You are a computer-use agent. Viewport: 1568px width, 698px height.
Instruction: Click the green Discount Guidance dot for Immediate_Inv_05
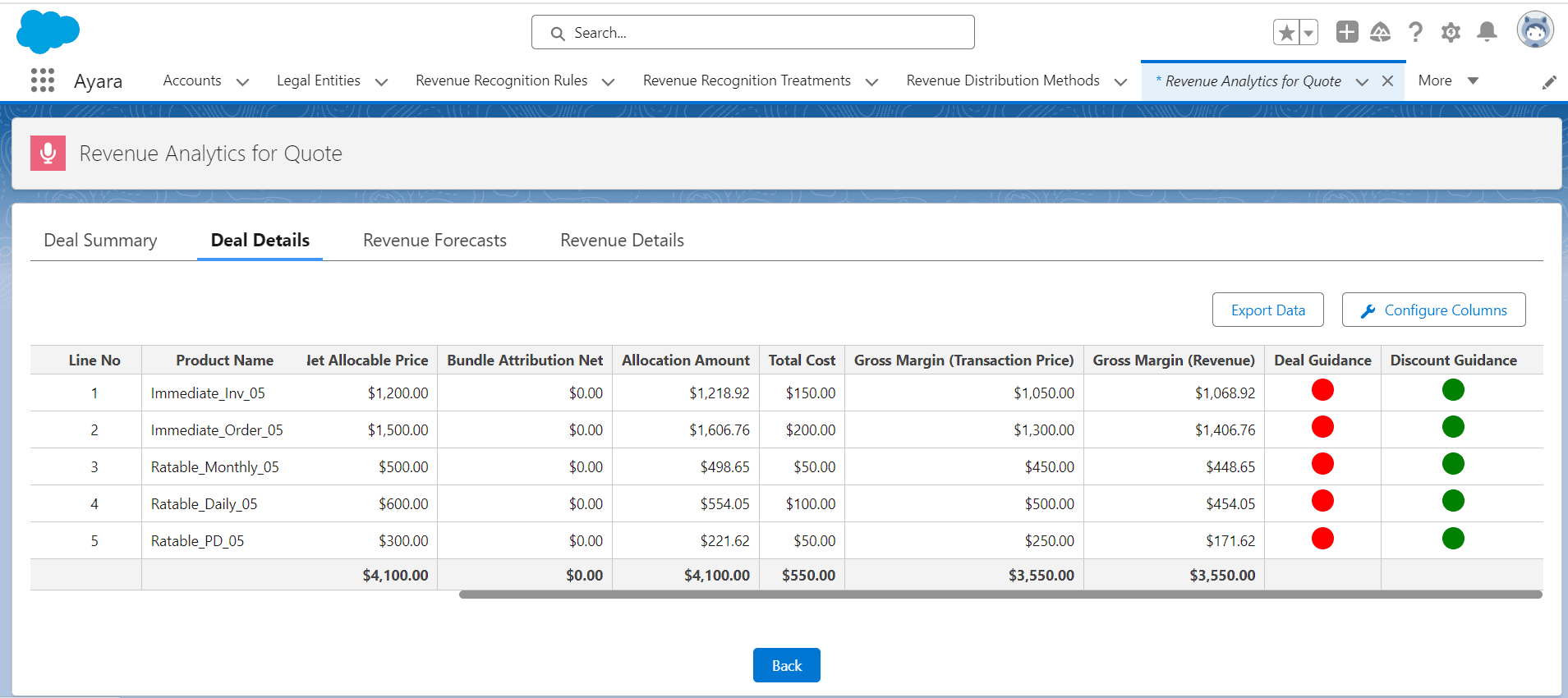(1453, 390)
